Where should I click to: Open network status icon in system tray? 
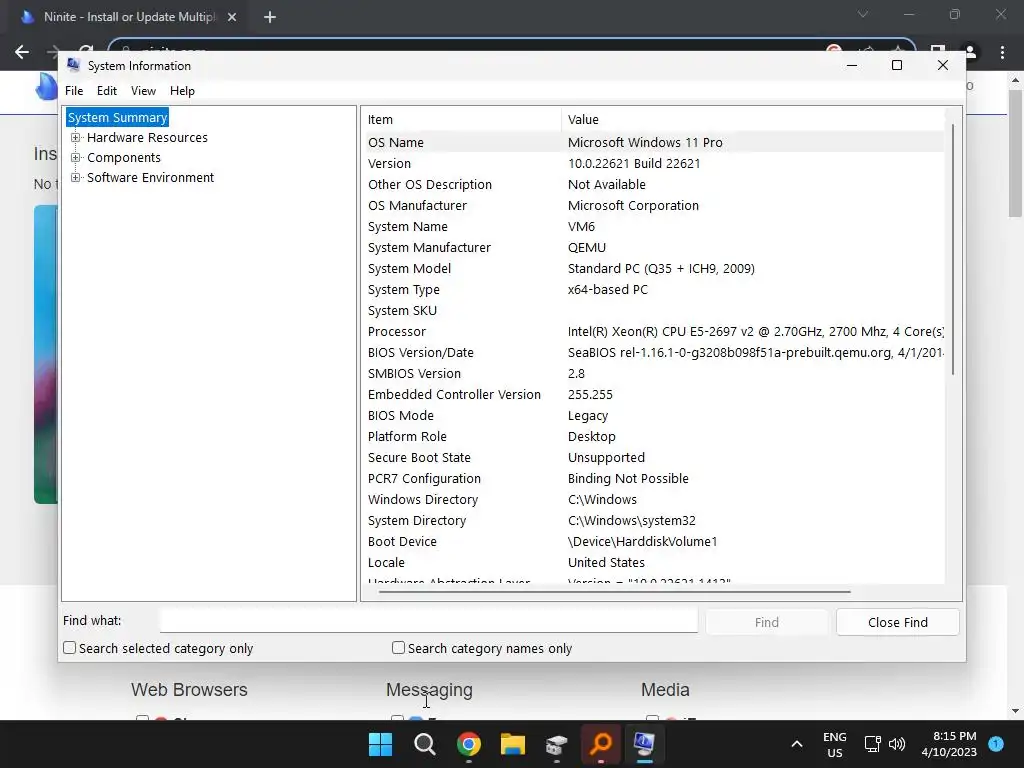click(x=872, y=744)
